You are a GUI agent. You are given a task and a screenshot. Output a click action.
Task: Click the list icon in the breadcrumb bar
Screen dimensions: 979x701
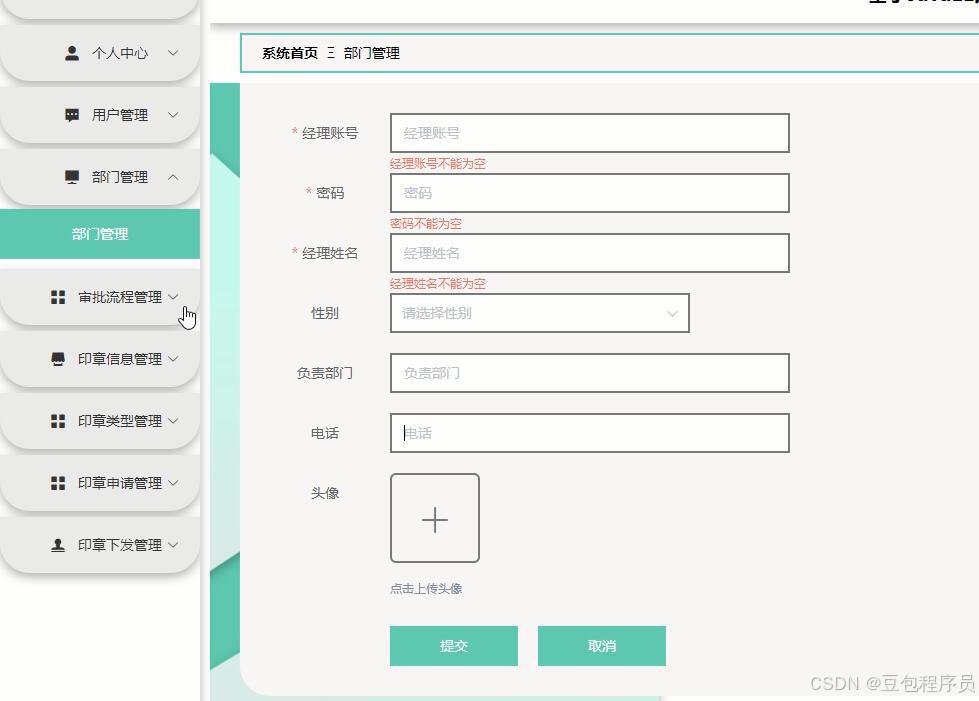coord(330,53)
